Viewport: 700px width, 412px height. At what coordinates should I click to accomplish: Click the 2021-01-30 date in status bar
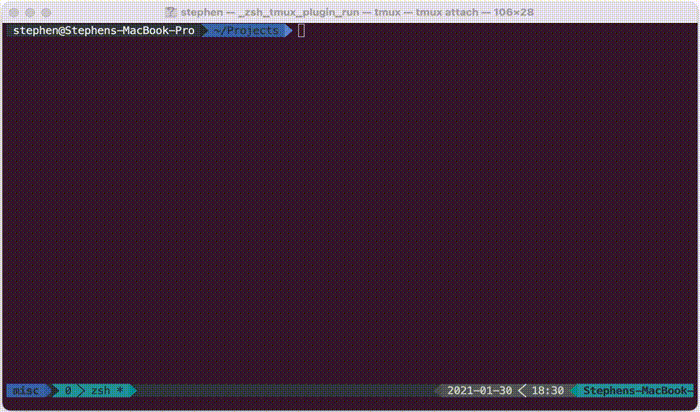[x=479, y=391]
